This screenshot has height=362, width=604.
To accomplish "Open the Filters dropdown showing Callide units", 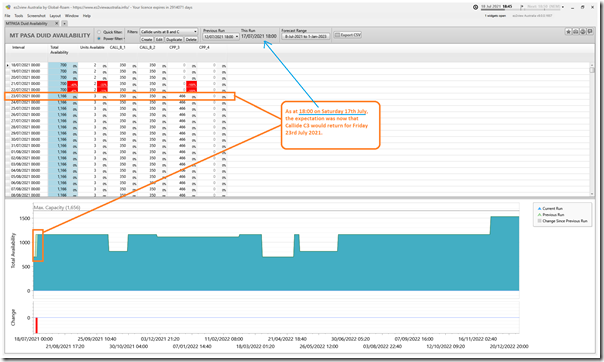I will point(169,32).
